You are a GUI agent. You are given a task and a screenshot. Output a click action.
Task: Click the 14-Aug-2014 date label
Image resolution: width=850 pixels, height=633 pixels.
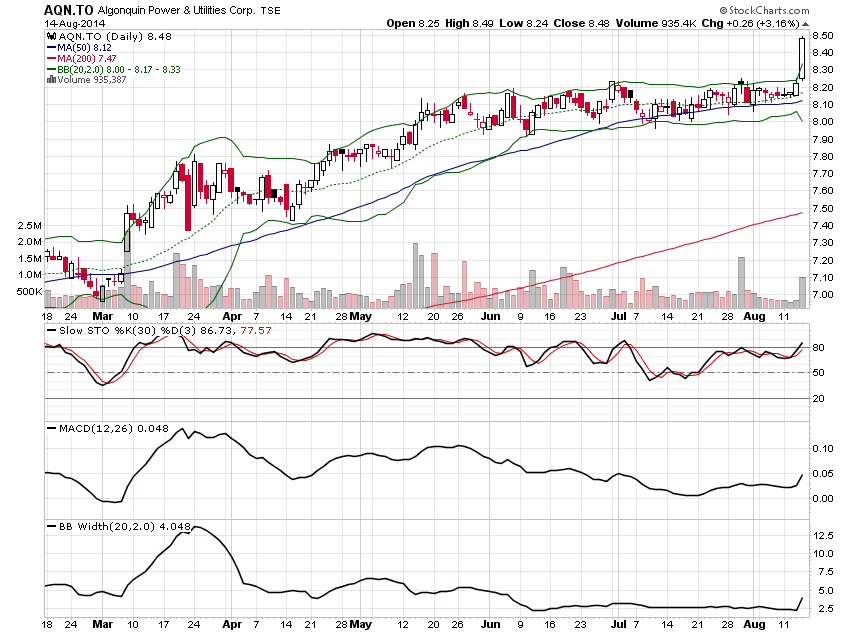75,24
